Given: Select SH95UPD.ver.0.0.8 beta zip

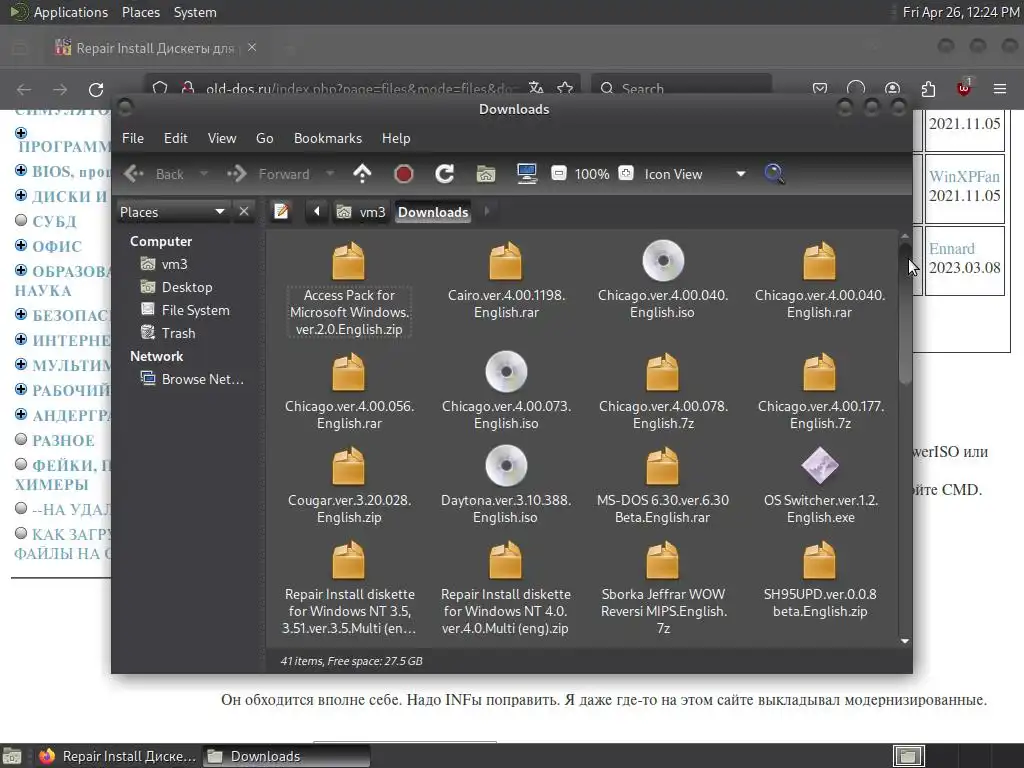Looking at the screenshot, I should (820, 579).
